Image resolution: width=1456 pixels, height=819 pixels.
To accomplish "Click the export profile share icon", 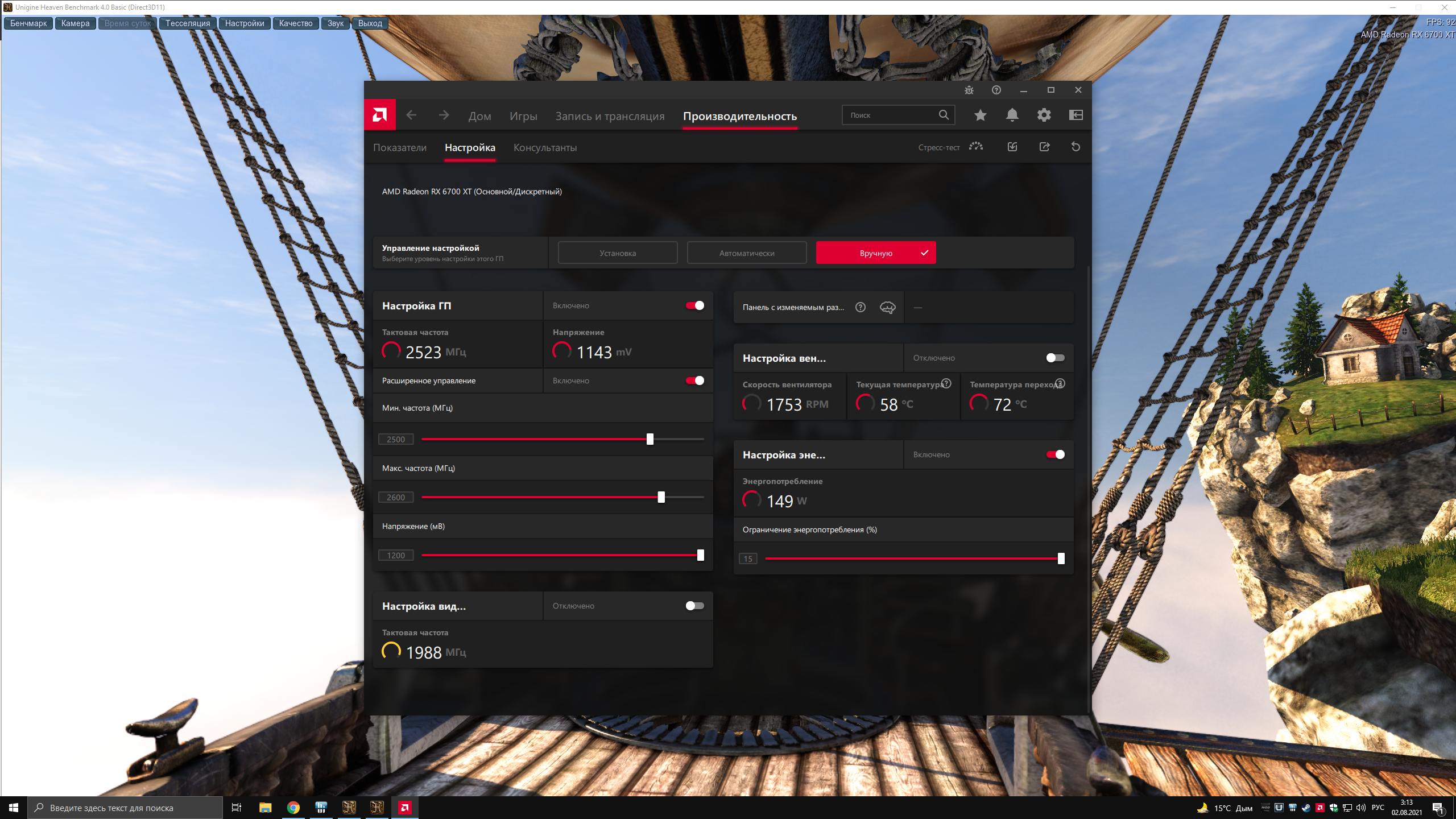I will 1044,147.
